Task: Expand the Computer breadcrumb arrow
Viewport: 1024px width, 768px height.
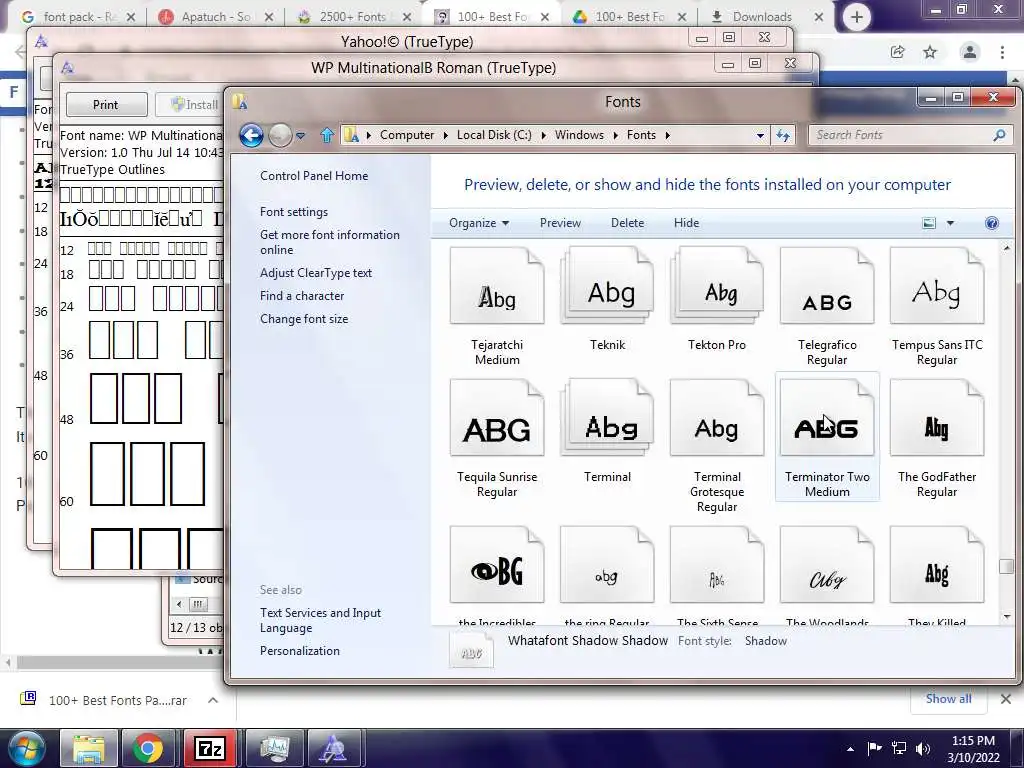Action: [445, 135]
